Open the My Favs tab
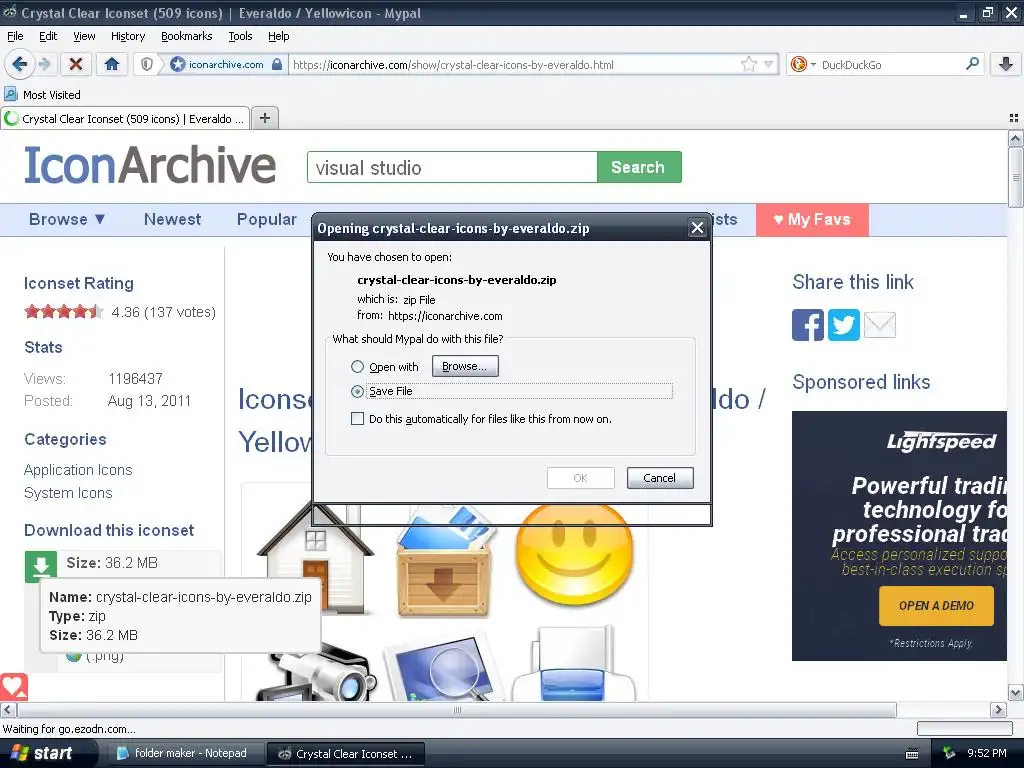This screenshot has height=768, width=1024. coord(812,219)
